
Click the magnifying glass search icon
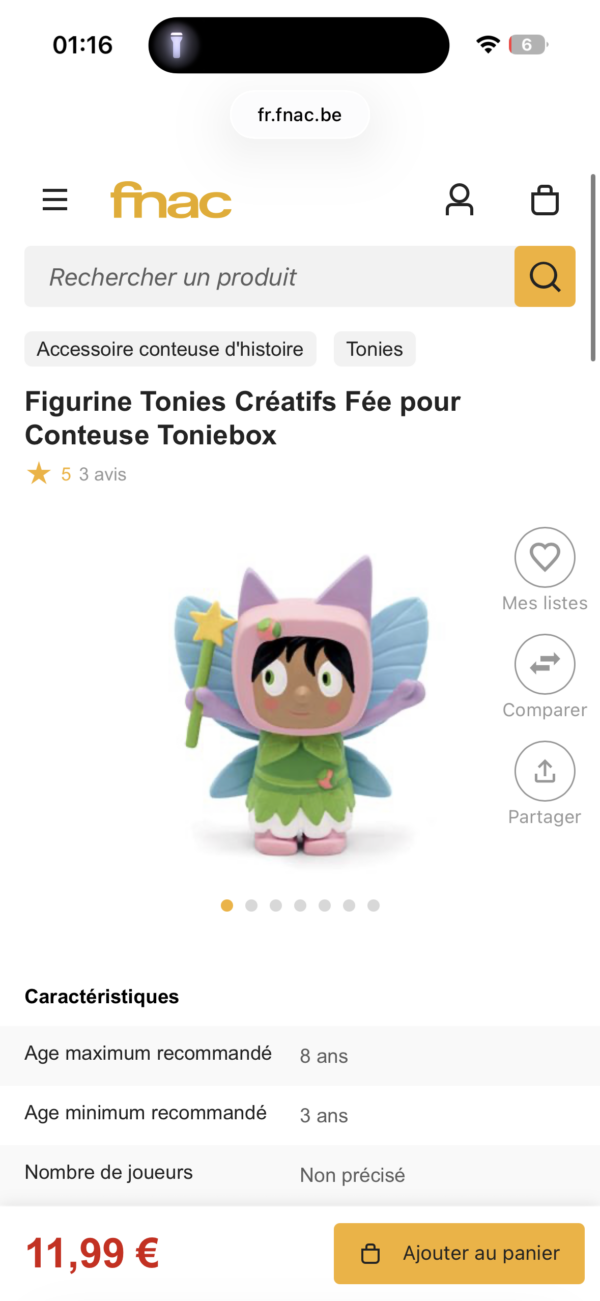(x=544, y=276)
